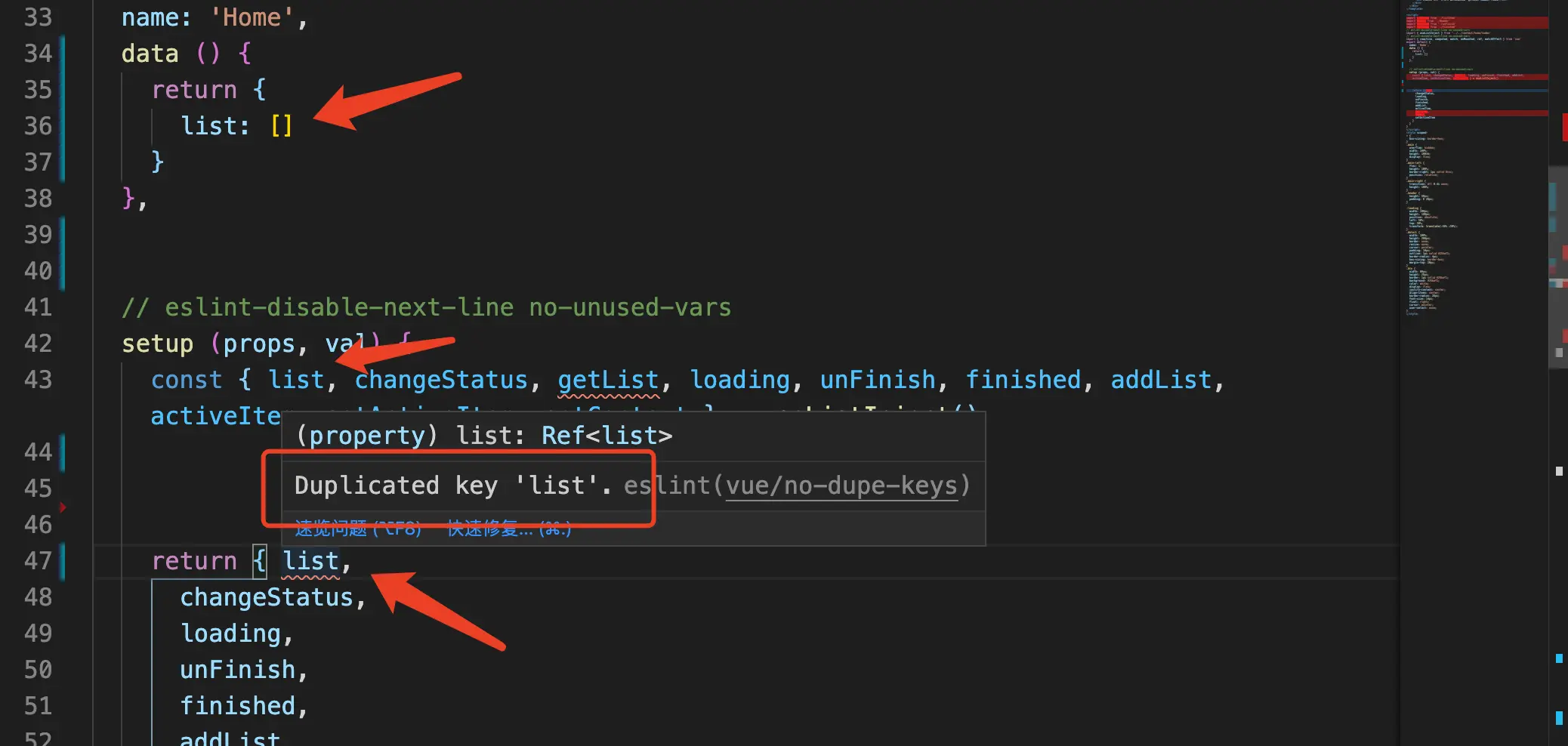Open the vue/no-dupe-keys rule link
This screenshot has height=746, width=1568.
[x=842, y=486]
